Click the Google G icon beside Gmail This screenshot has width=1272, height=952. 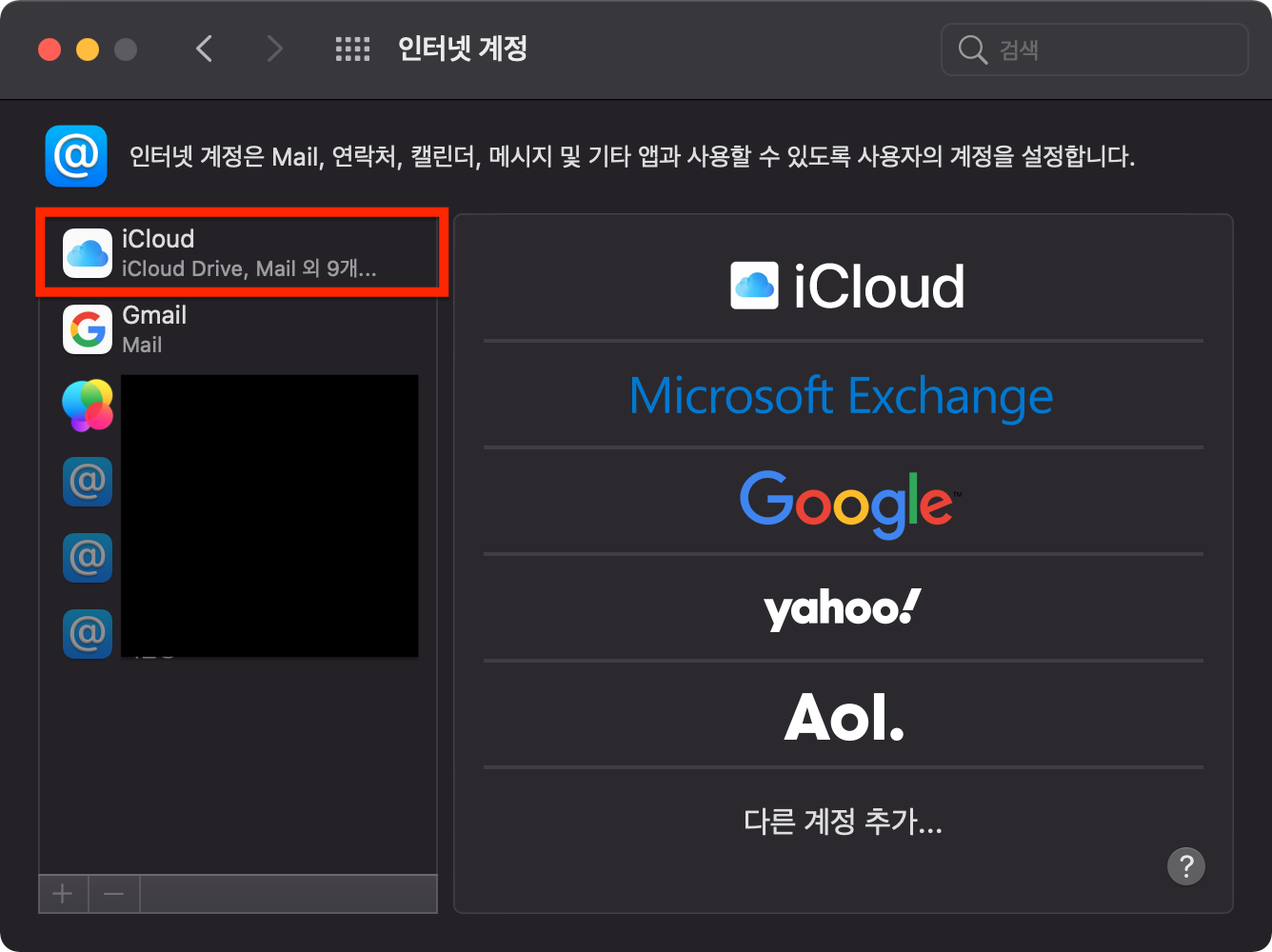[88, 329]
